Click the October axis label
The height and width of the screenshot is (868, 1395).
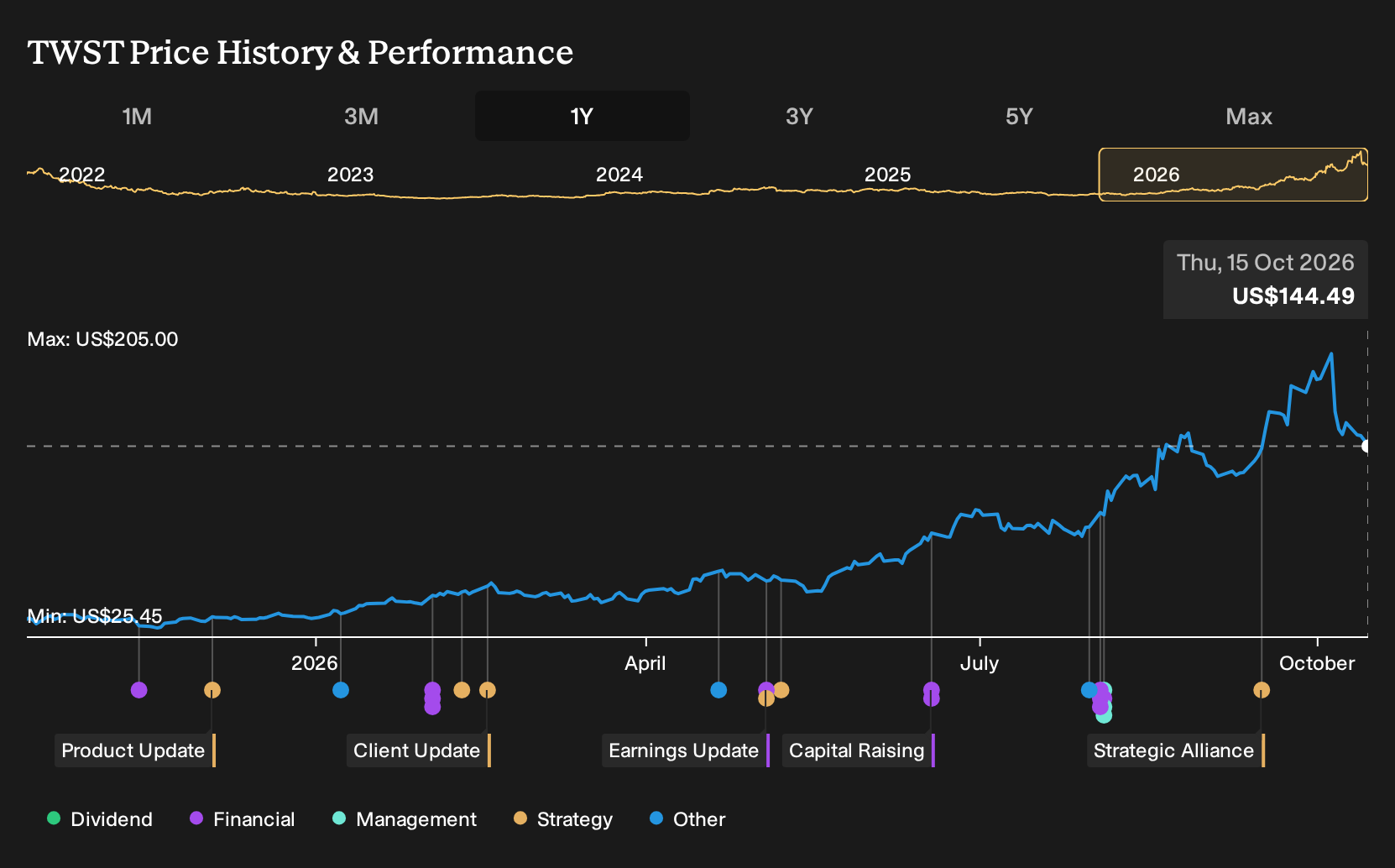(1317, 663)
